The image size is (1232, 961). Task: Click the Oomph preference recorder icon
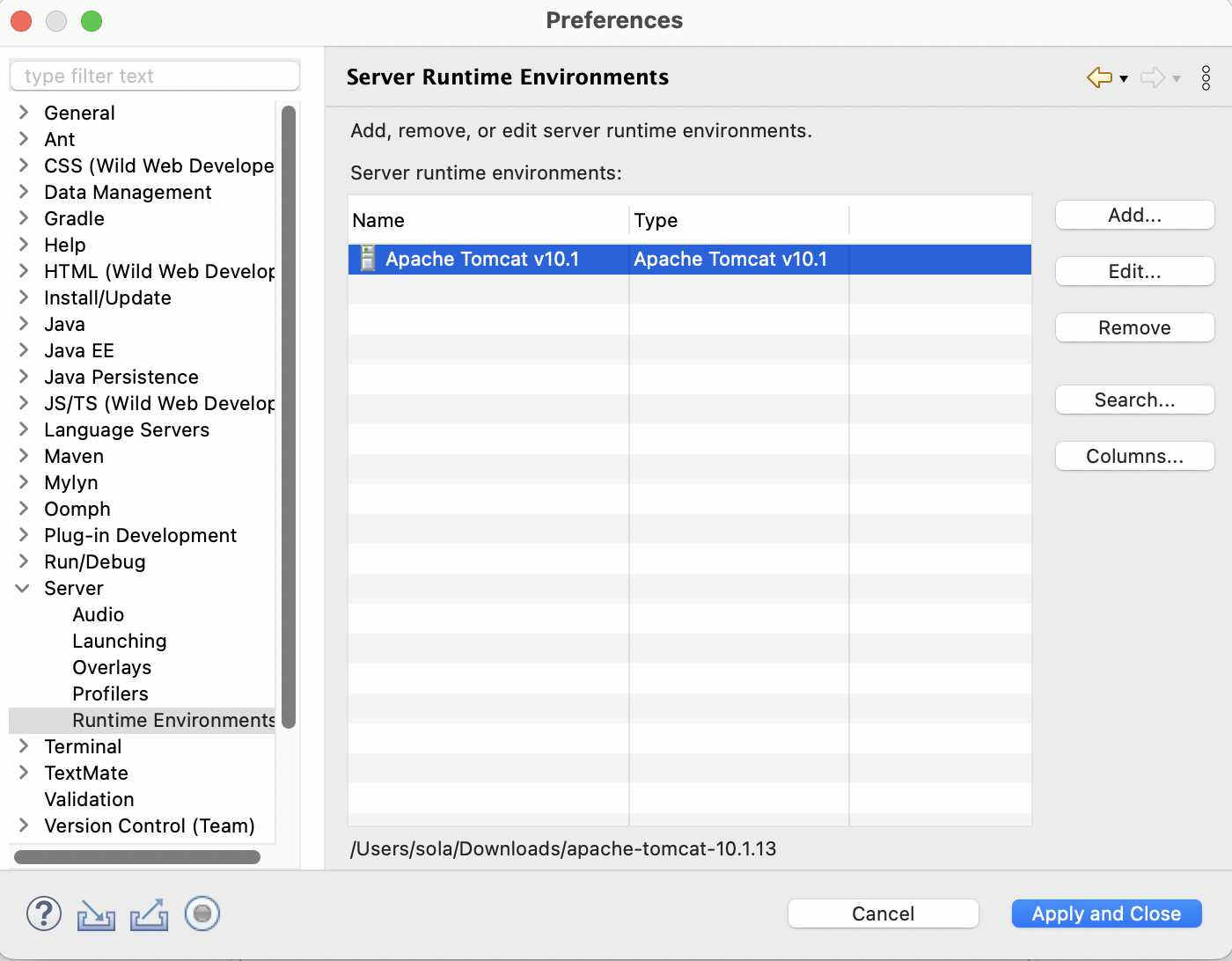tap(202, 913)
